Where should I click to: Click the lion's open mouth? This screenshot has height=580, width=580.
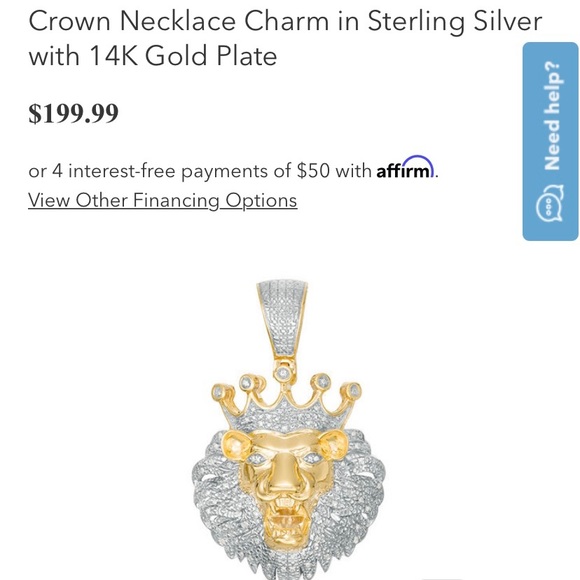(285, 516)
